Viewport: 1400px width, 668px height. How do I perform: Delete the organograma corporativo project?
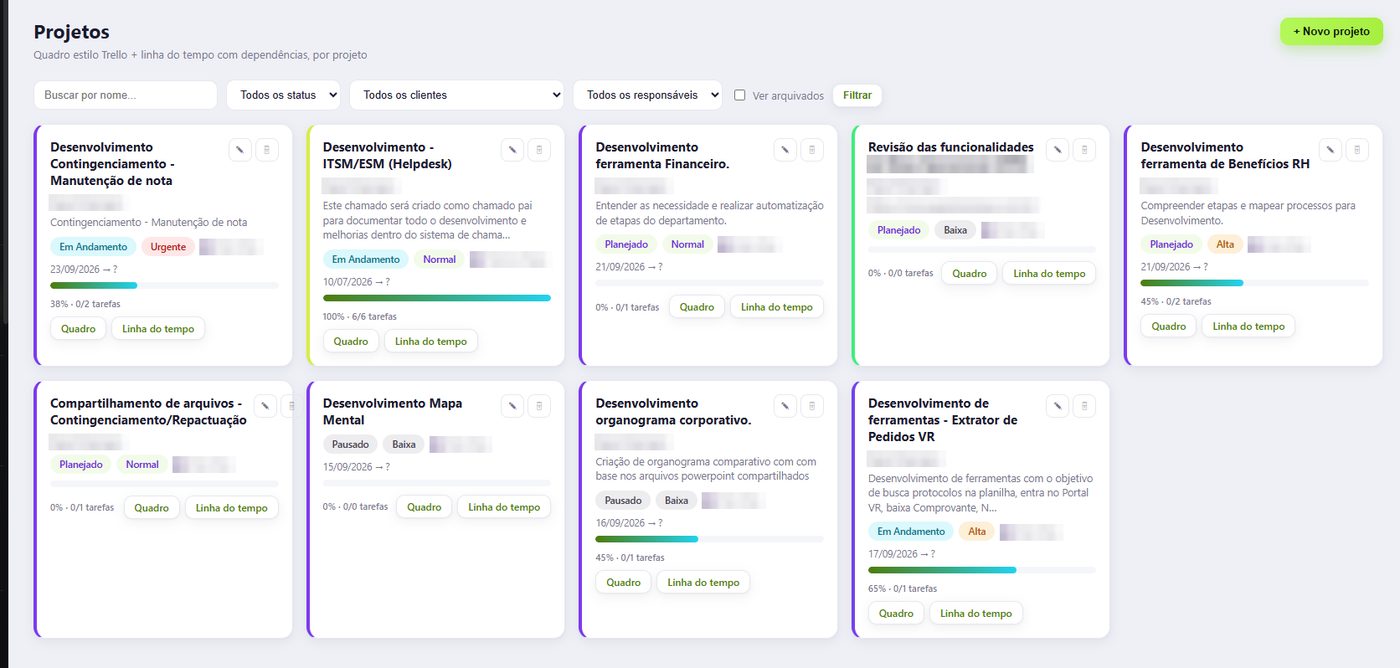pyautogui.click(x=812, y=406)
